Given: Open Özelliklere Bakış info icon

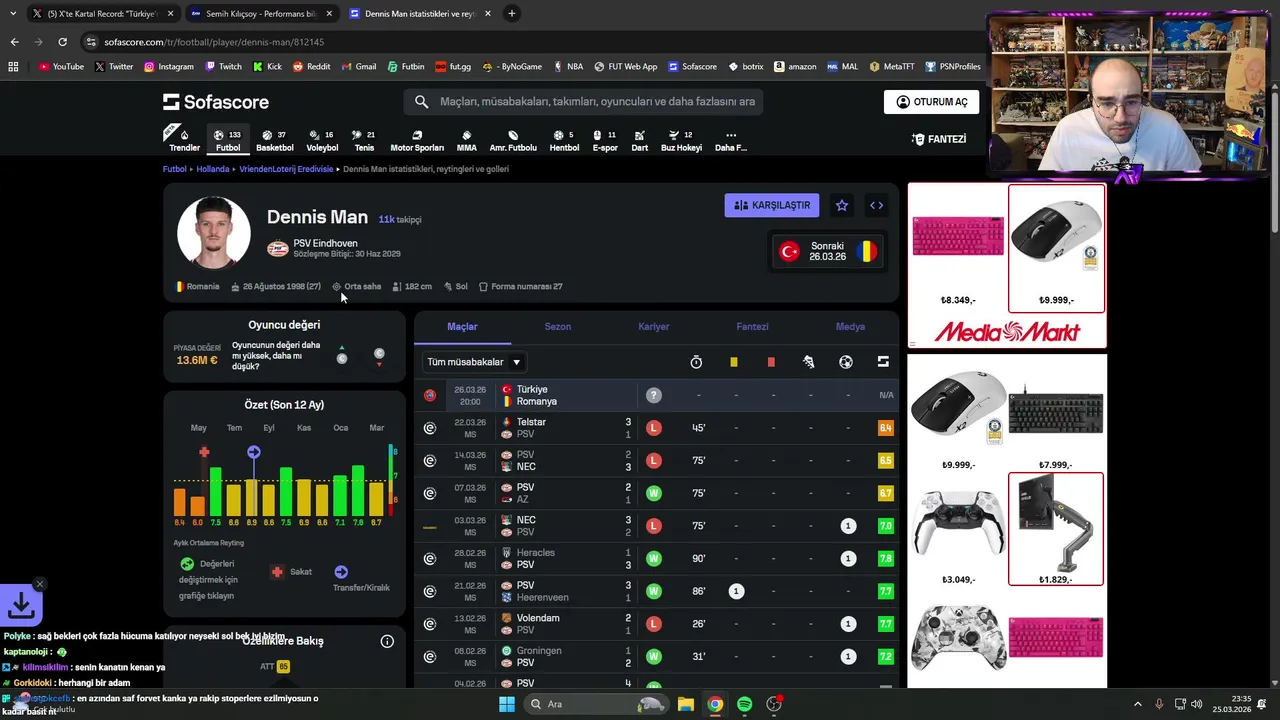Looking at the screenshot, I should 387,641.
